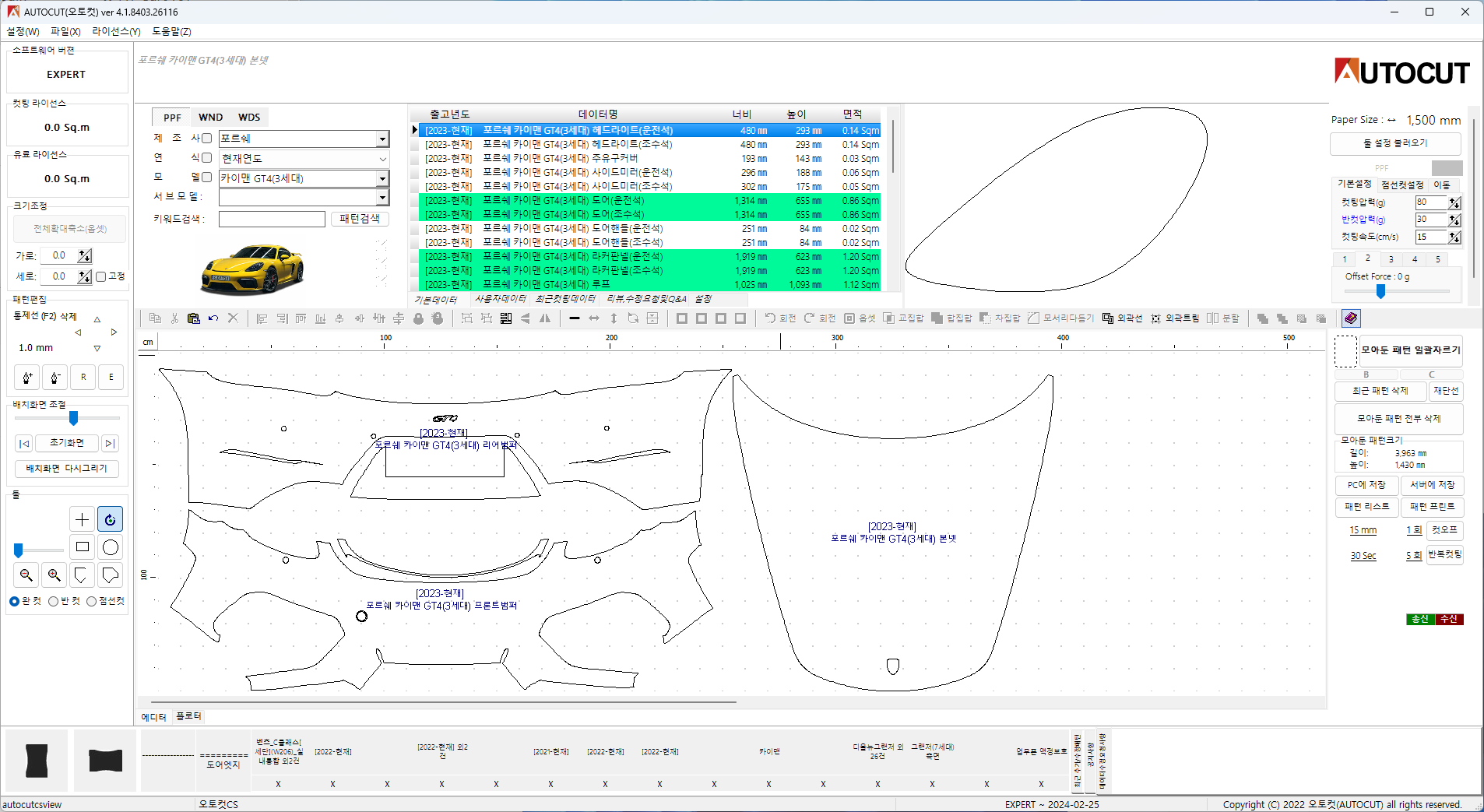Toggle the 제조사 checkbox

click(206, 139)
